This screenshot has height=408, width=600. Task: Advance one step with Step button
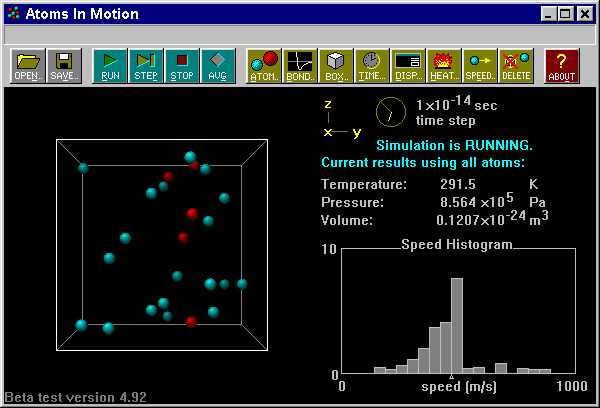(146, 65)
